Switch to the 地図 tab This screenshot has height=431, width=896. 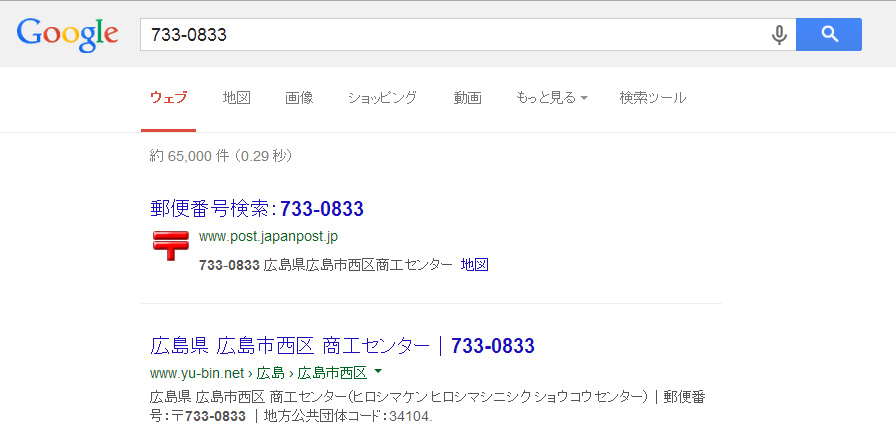(x=237, y=98)
